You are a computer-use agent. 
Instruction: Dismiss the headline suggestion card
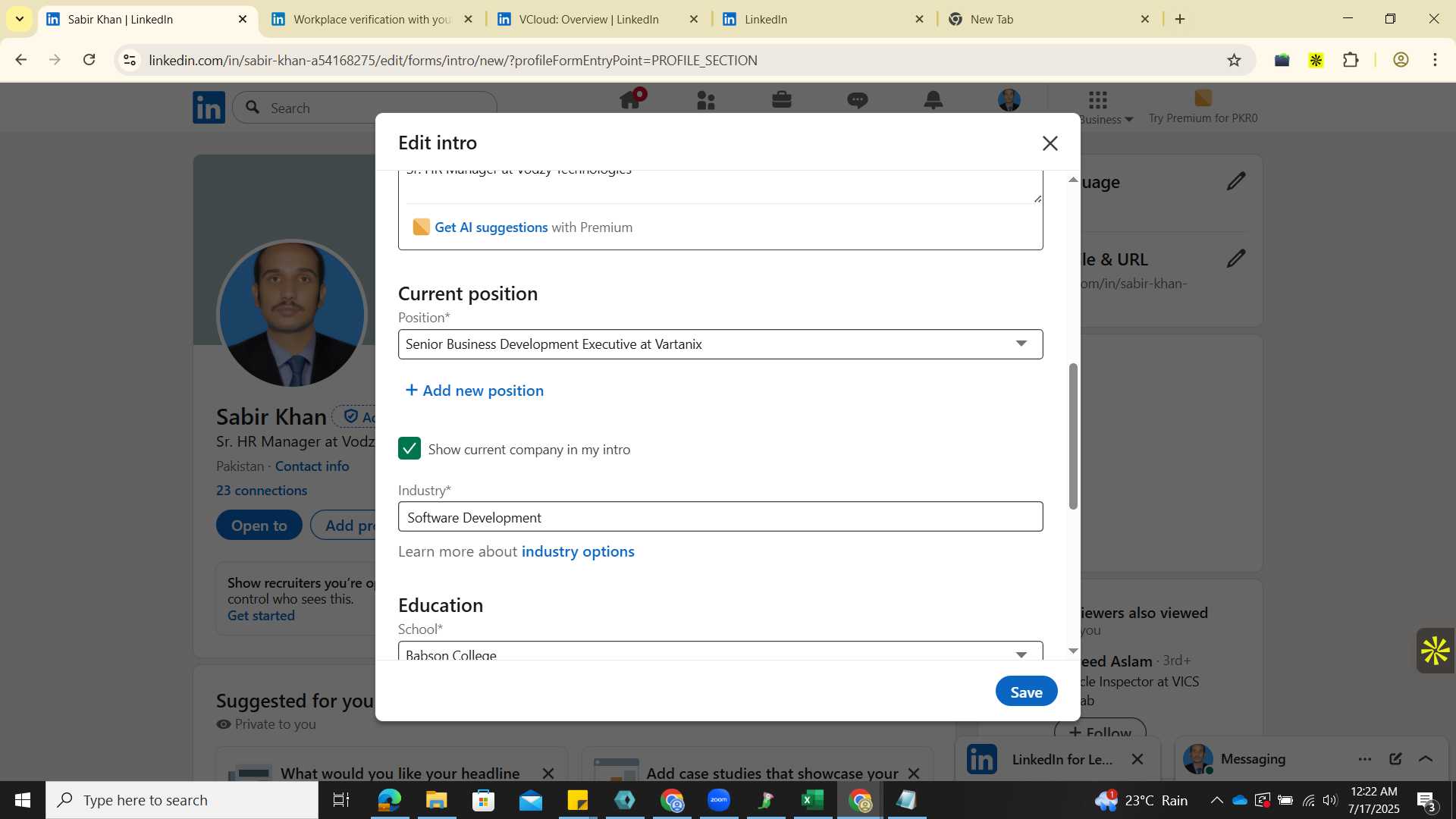[548, 773]
